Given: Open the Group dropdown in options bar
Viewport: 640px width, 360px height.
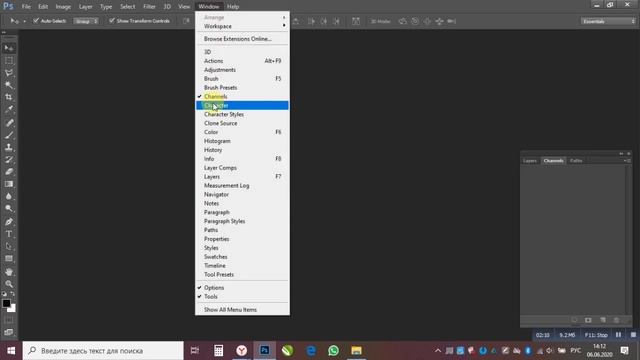Looking at the screenshot, I should click(86, 21).
